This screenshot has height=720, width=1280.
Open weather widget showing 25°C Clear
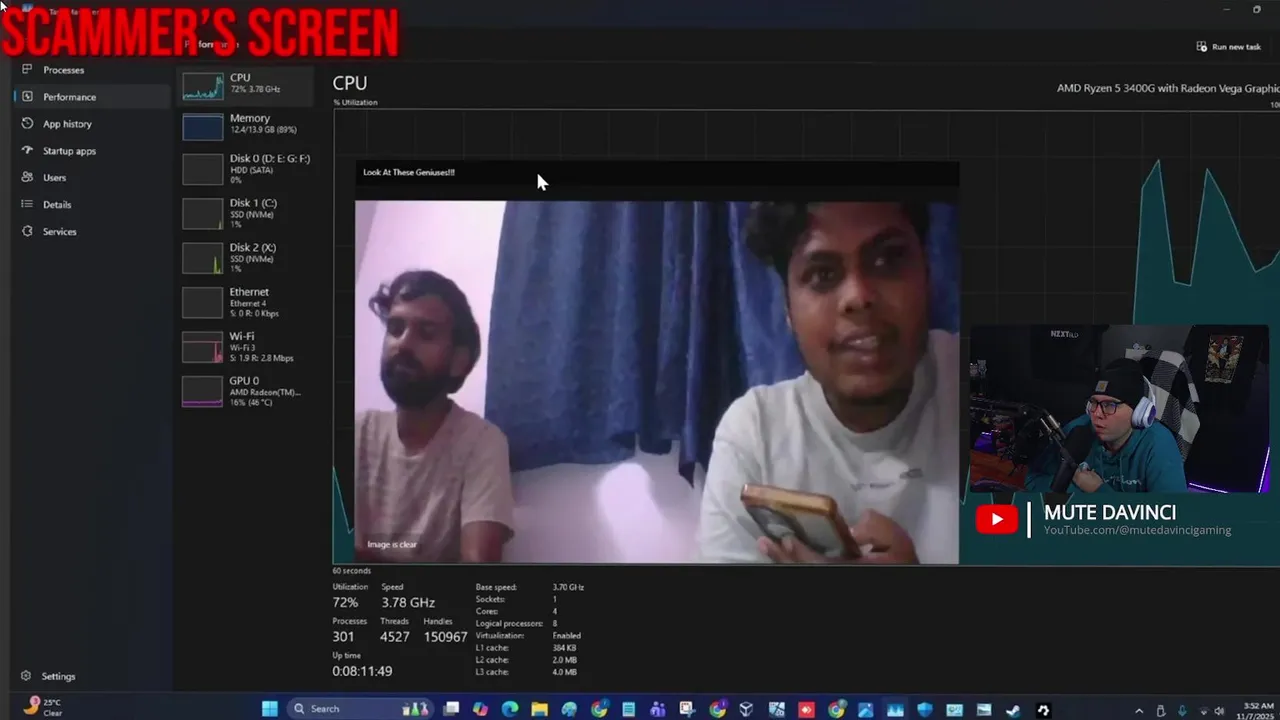click(43, 707)
